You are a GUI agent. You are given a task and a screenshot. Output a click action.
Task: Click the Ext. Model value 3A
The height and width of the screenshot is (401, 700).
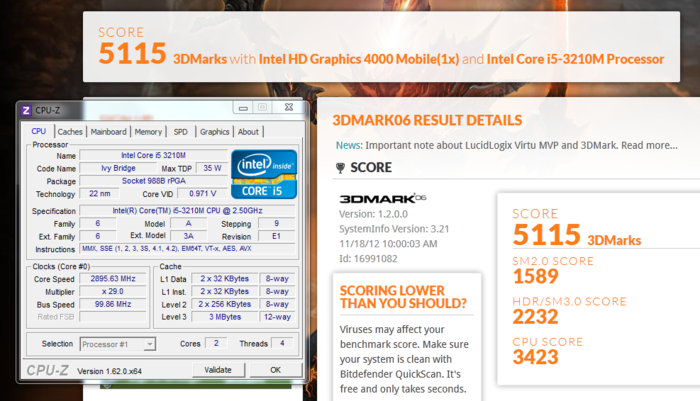(188, 236)
